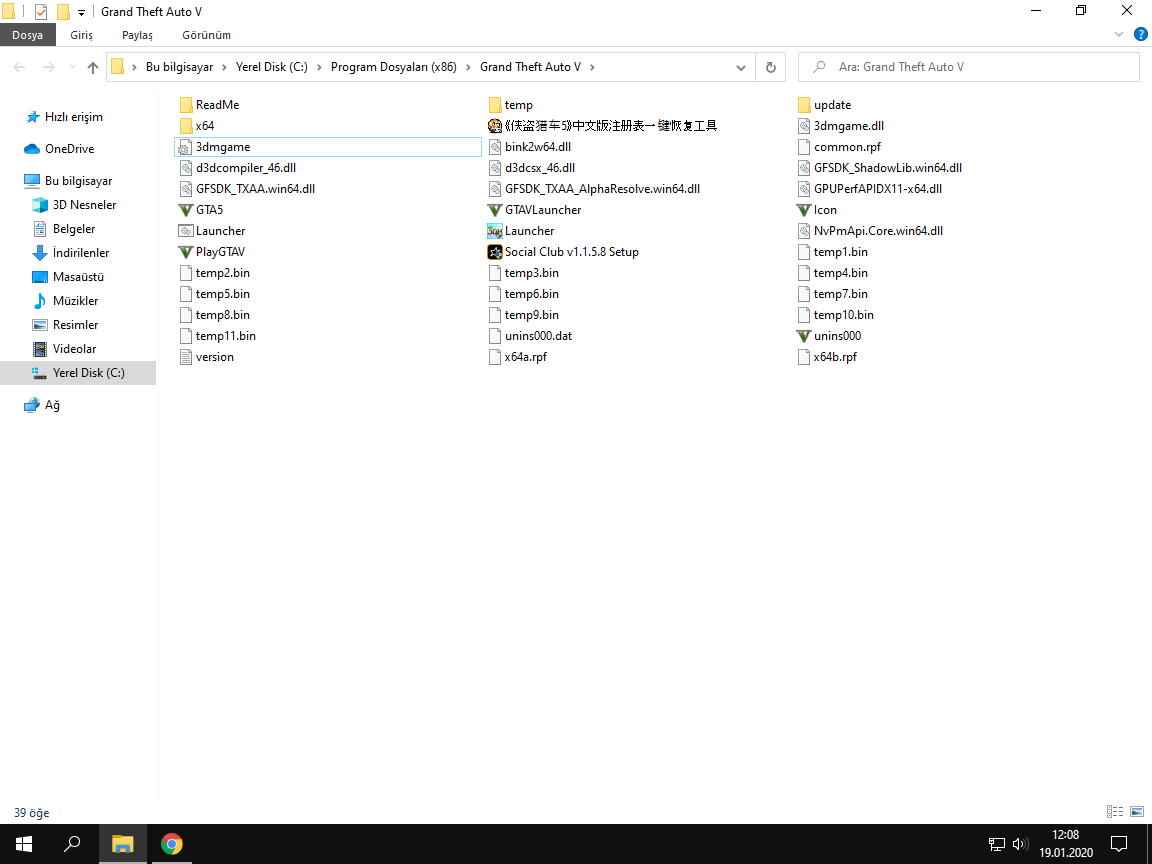Open the help question mark icon
Image resolution: width=1152 pixels, height=864 pixels.
coord(1141,35)
